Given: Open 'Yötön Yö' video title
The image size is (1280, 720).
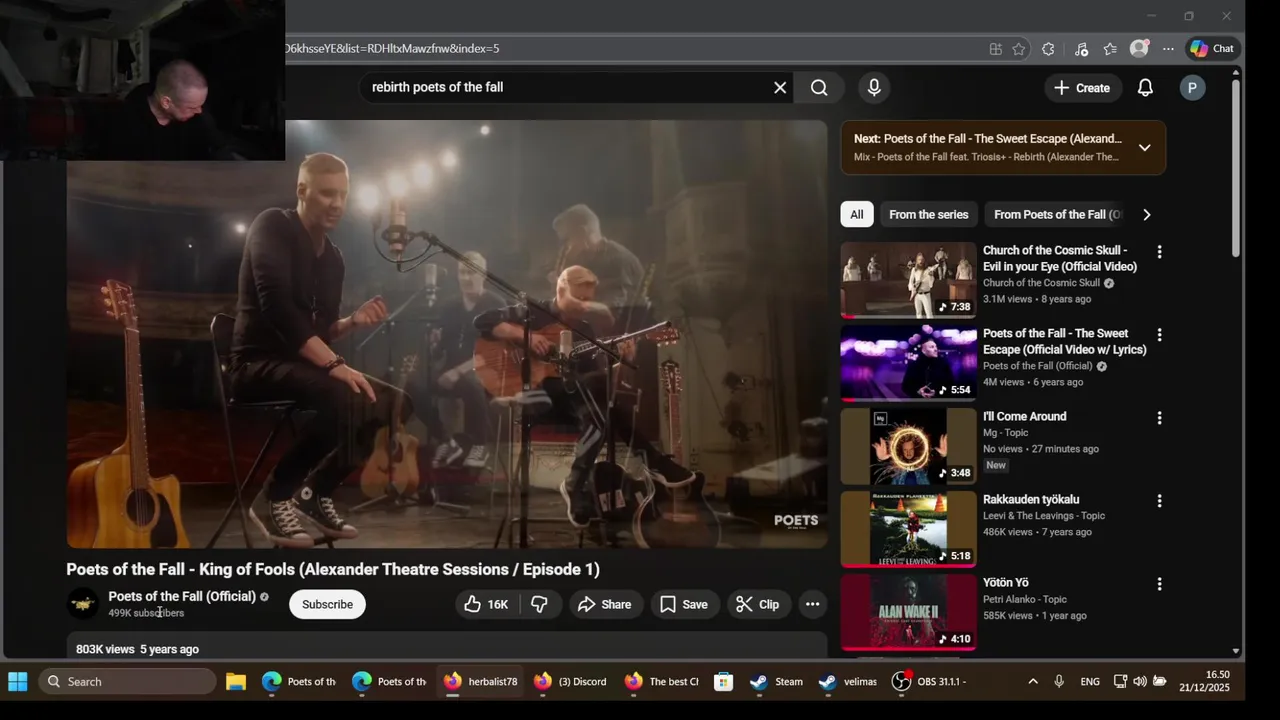Looking at the screenshot, I should click(x=1005, y=582).
